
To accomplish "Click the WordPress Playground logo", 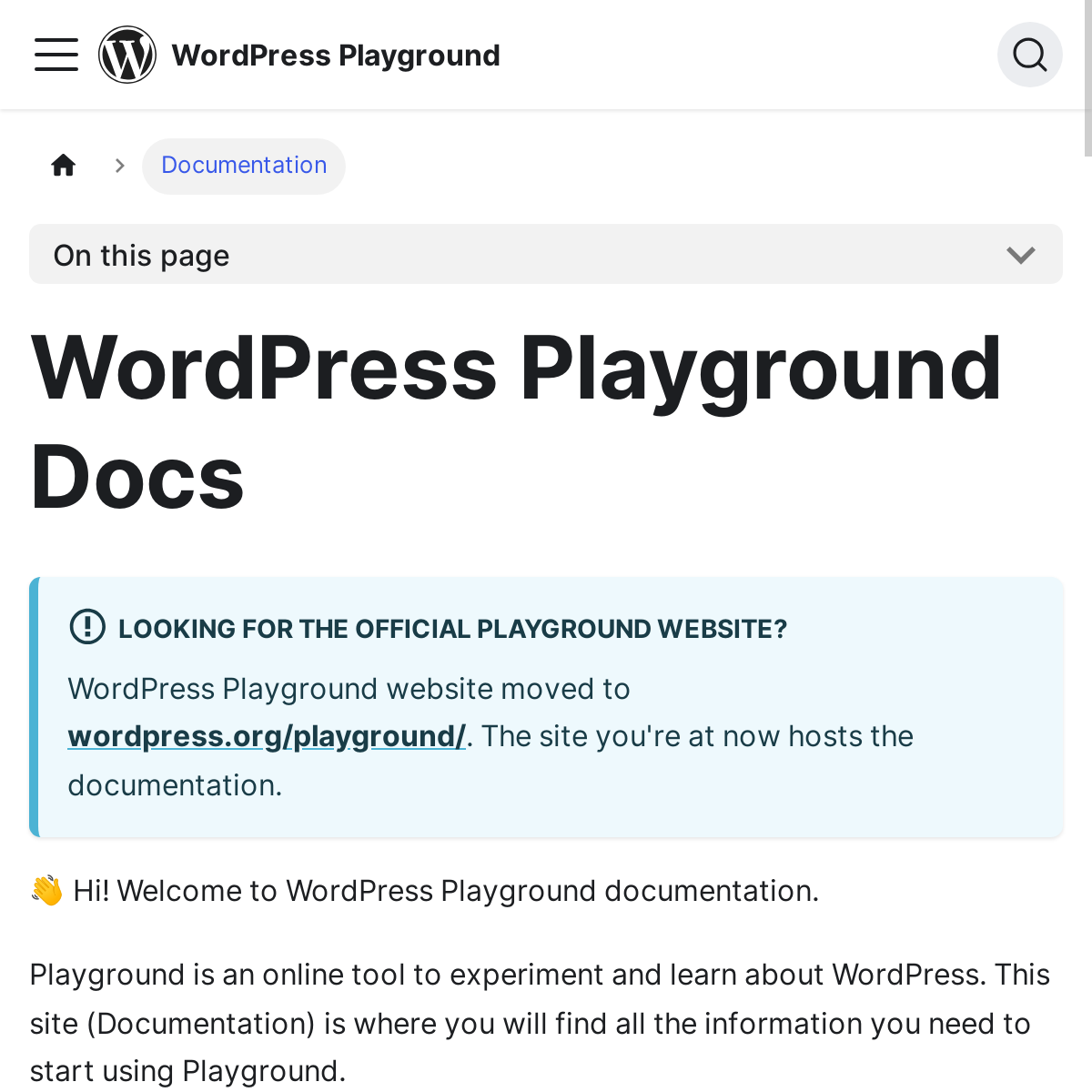I will click(x=127, y=54).
